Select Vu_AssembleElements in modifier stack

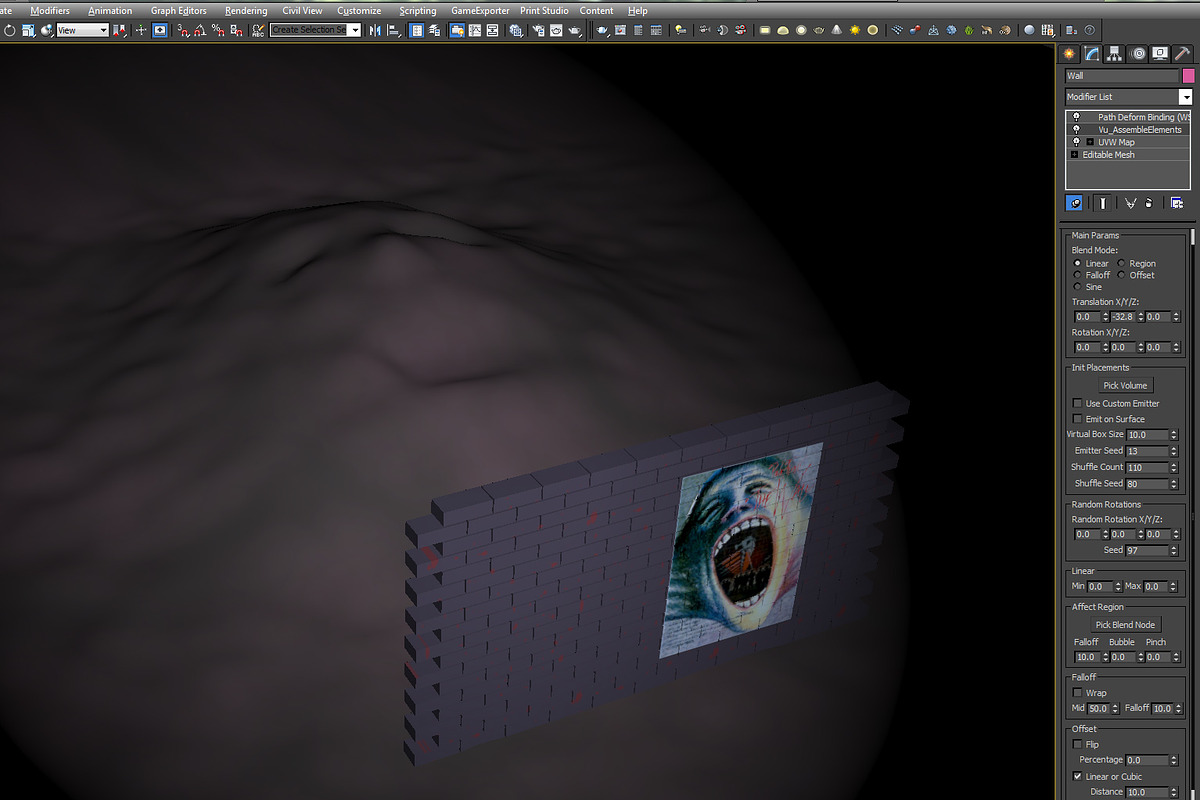[1139, 130]
